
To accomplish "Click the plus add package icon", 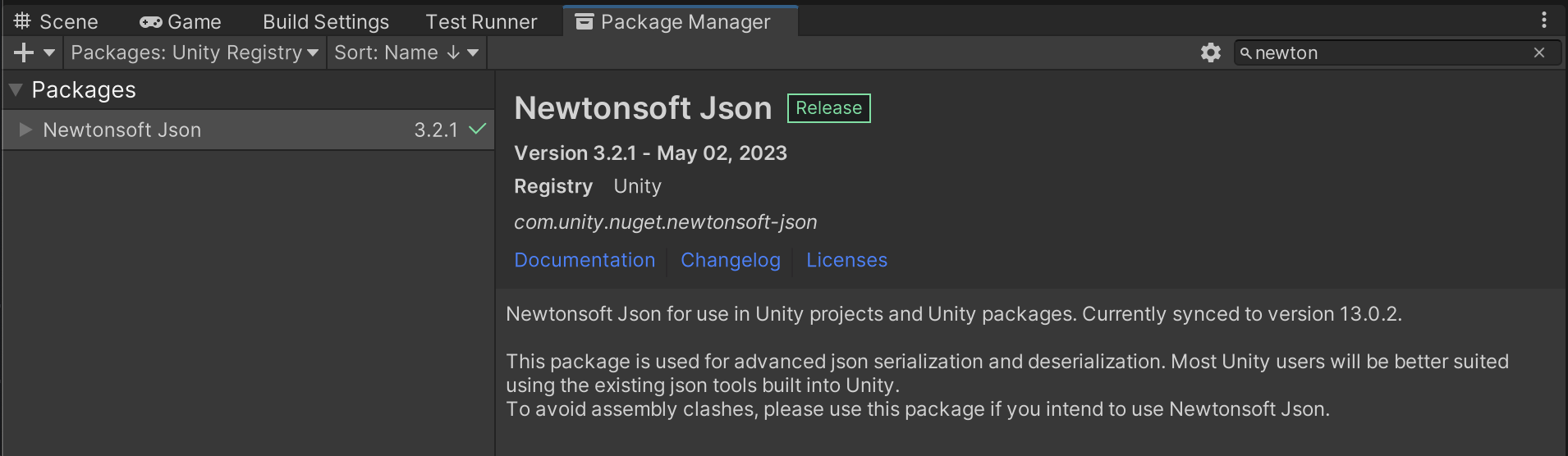I will pos(24,52).
